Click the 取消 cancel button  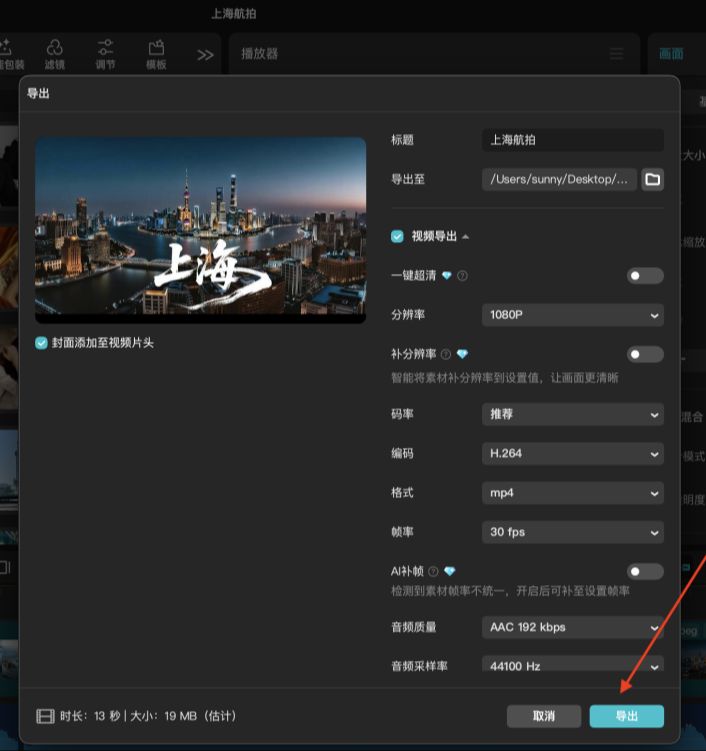[544, 716]
